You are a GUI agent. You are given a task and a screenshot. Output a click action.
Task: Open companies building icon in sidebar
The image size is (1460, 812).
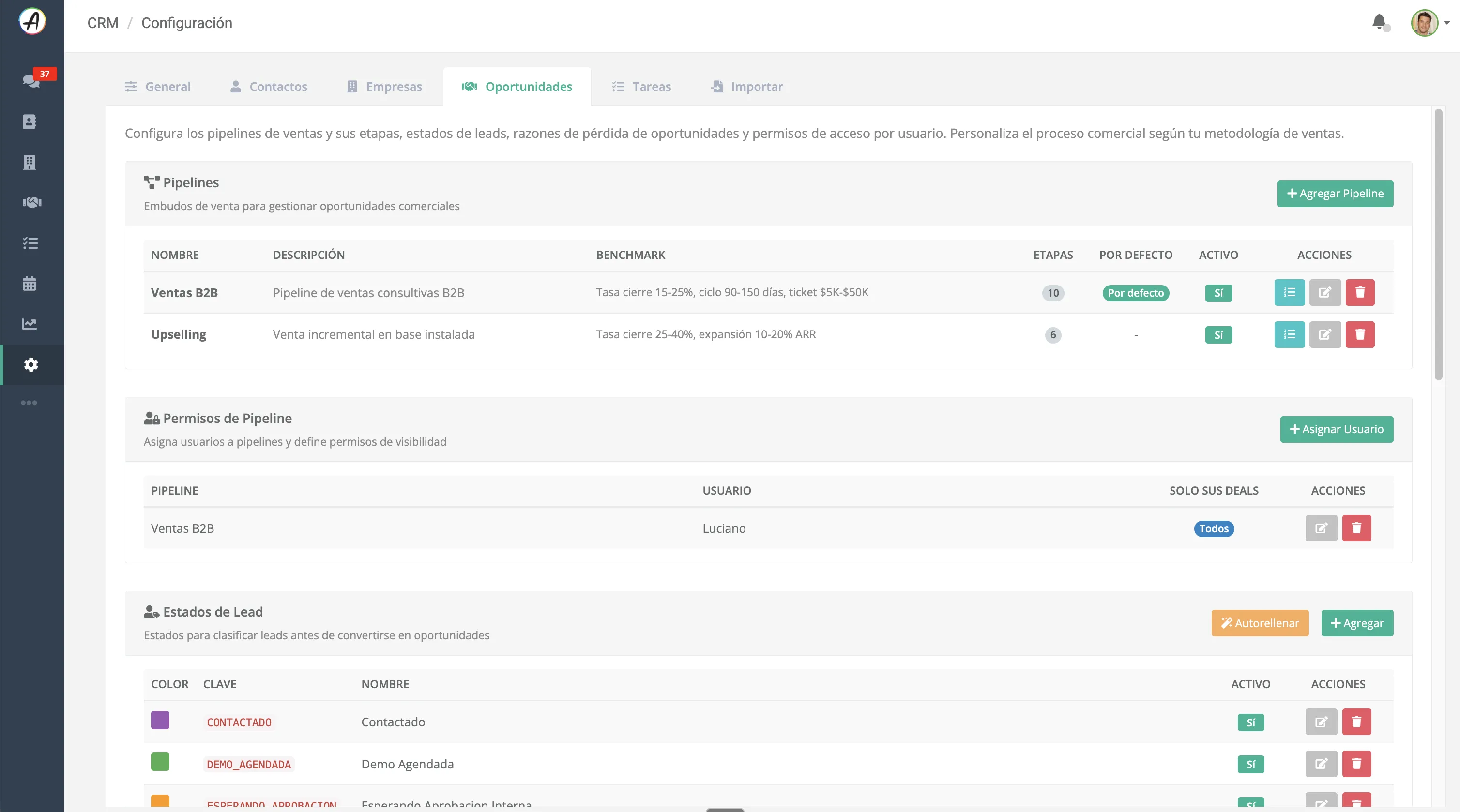click(30, 163)
